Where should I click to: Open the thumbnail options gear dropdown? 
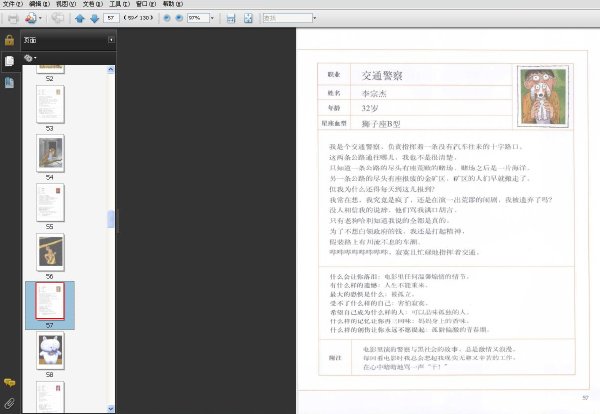pyautogui.click(x=30, y=58)
